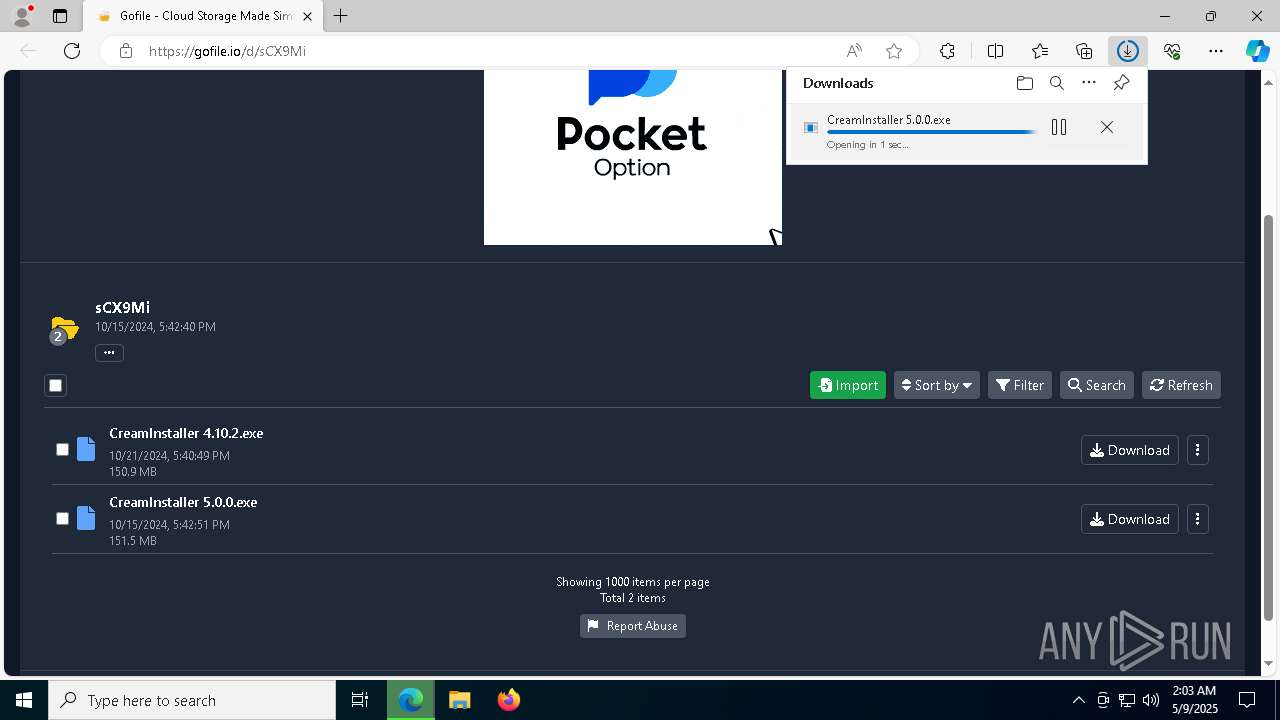Check the CreamInstaller 5.0.0.exe checkbox
This screenshot has width=1280, height=720.
point(62,519)
